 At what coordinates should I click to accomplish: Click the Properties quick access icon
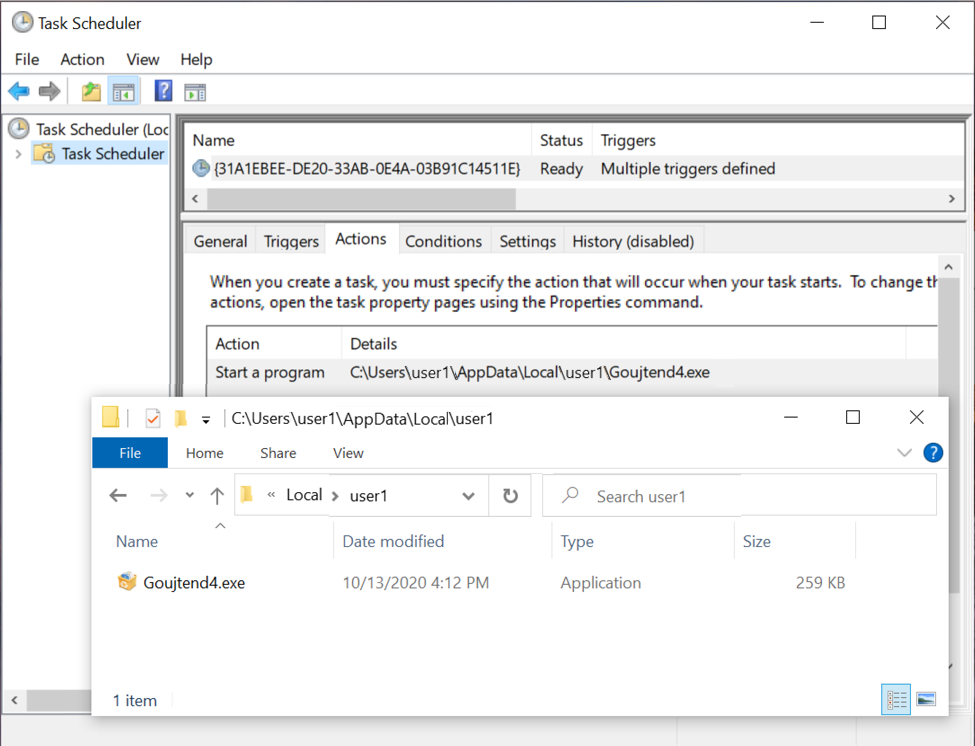(x=153, y=418)
